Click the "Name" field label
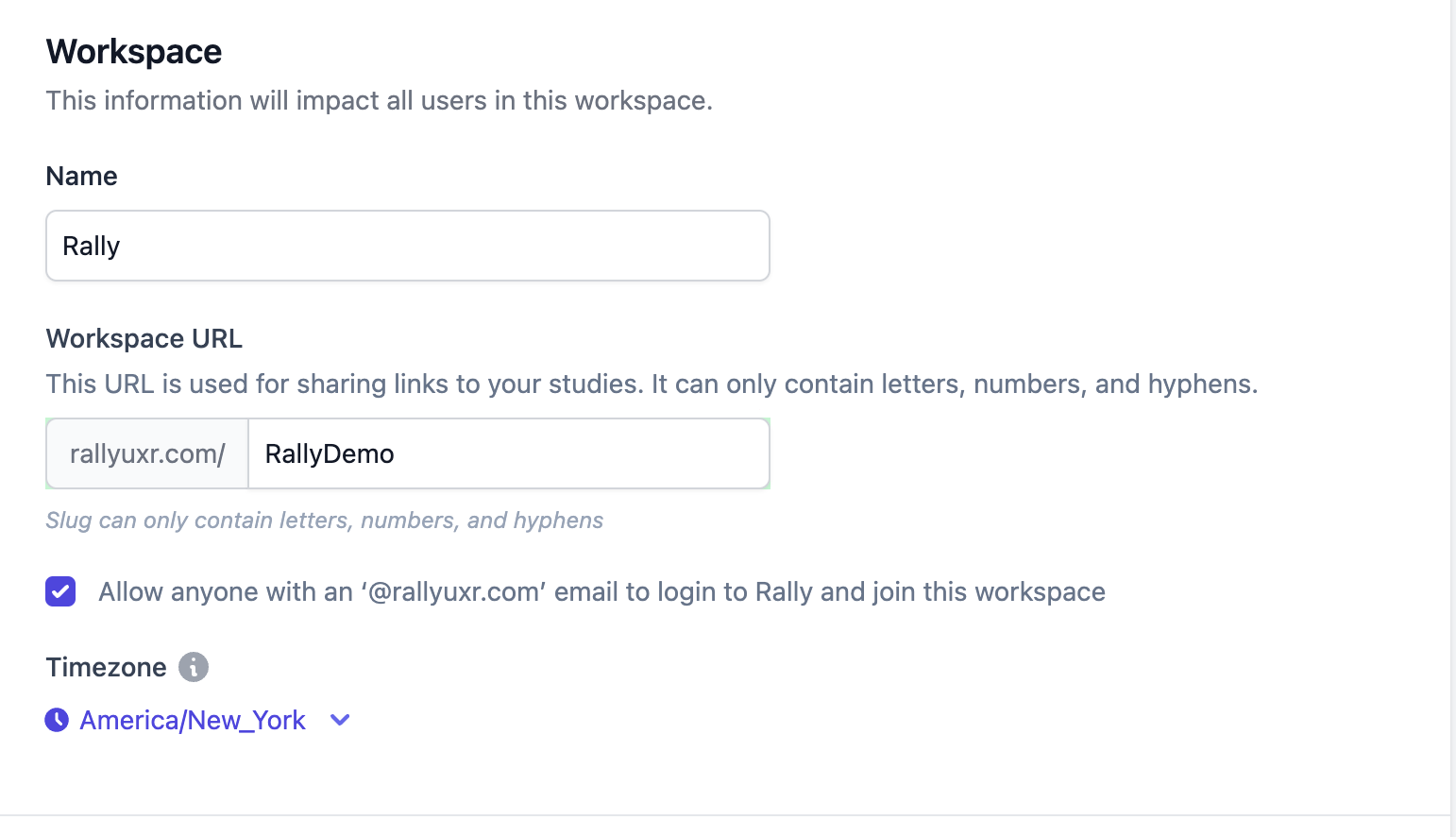This screenshot has height=837, width=1456. coord(82,176)
